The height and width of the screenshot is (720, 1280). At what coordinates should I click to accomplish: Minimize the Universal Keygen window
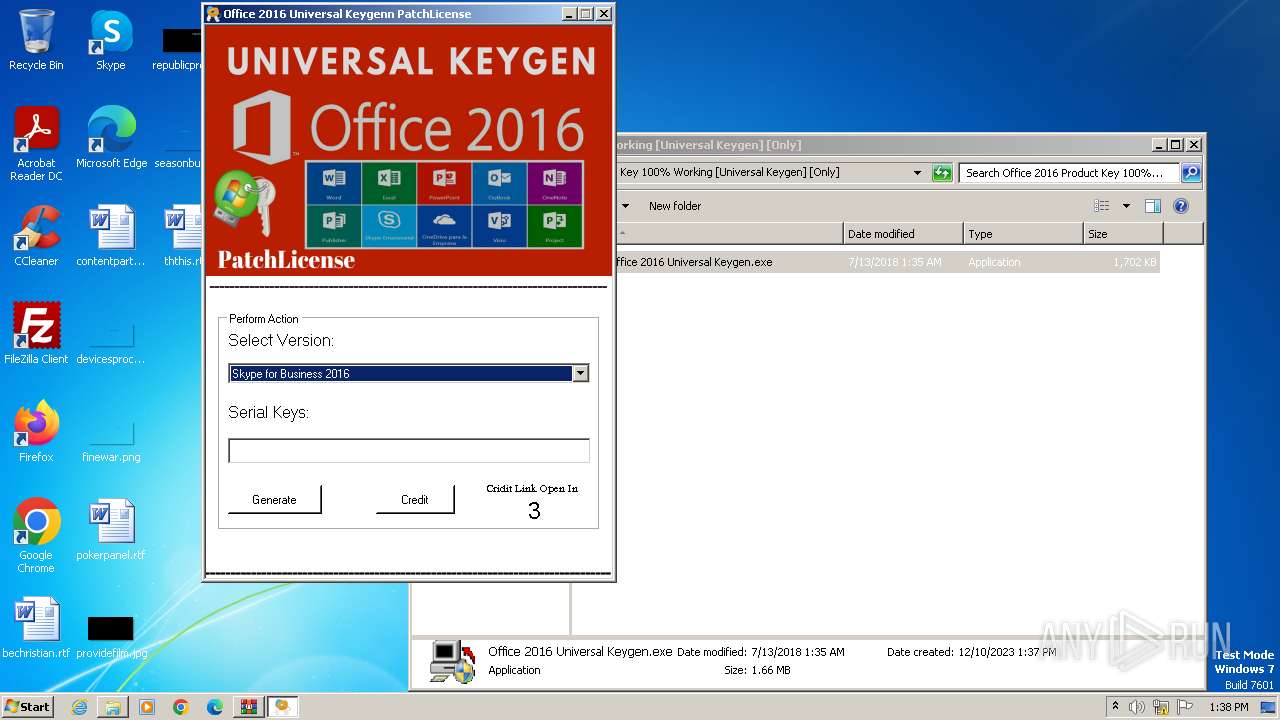(x=568, y=14)
